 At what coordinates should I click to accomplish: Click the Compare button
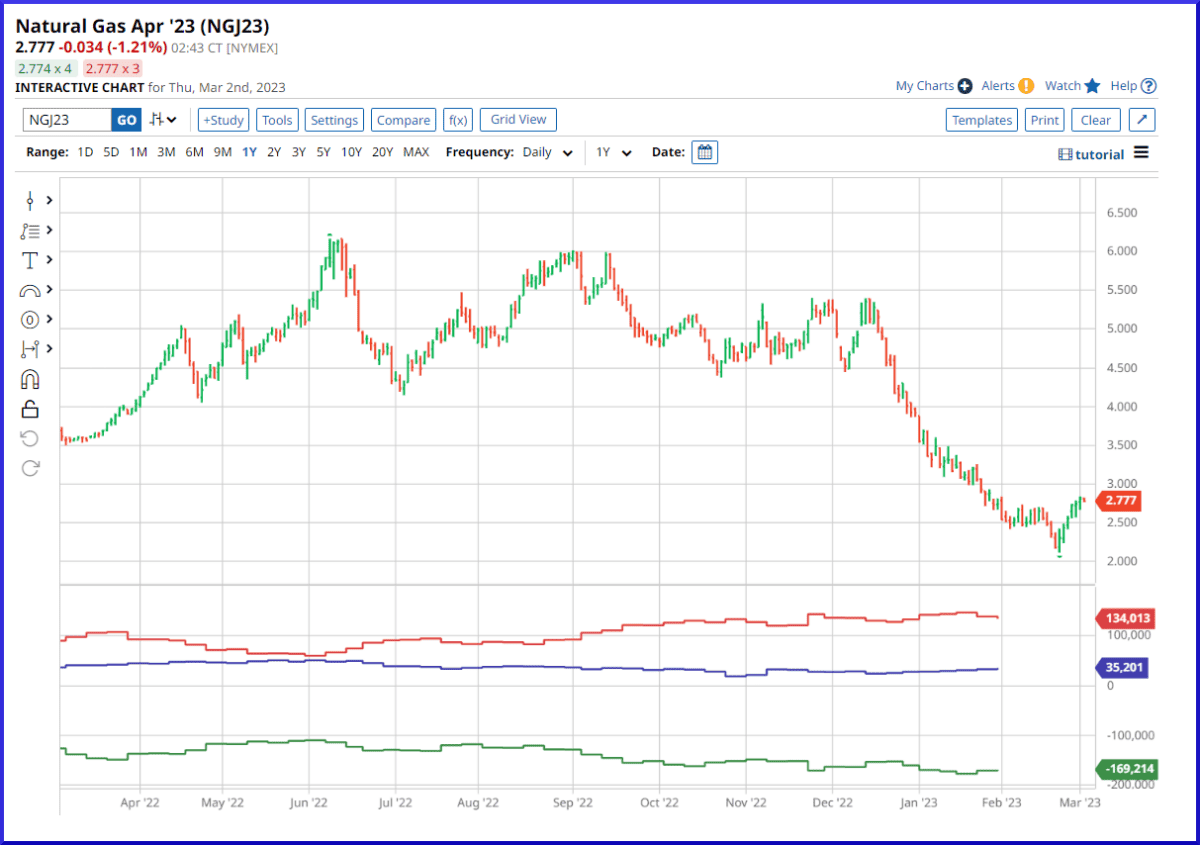403,119
